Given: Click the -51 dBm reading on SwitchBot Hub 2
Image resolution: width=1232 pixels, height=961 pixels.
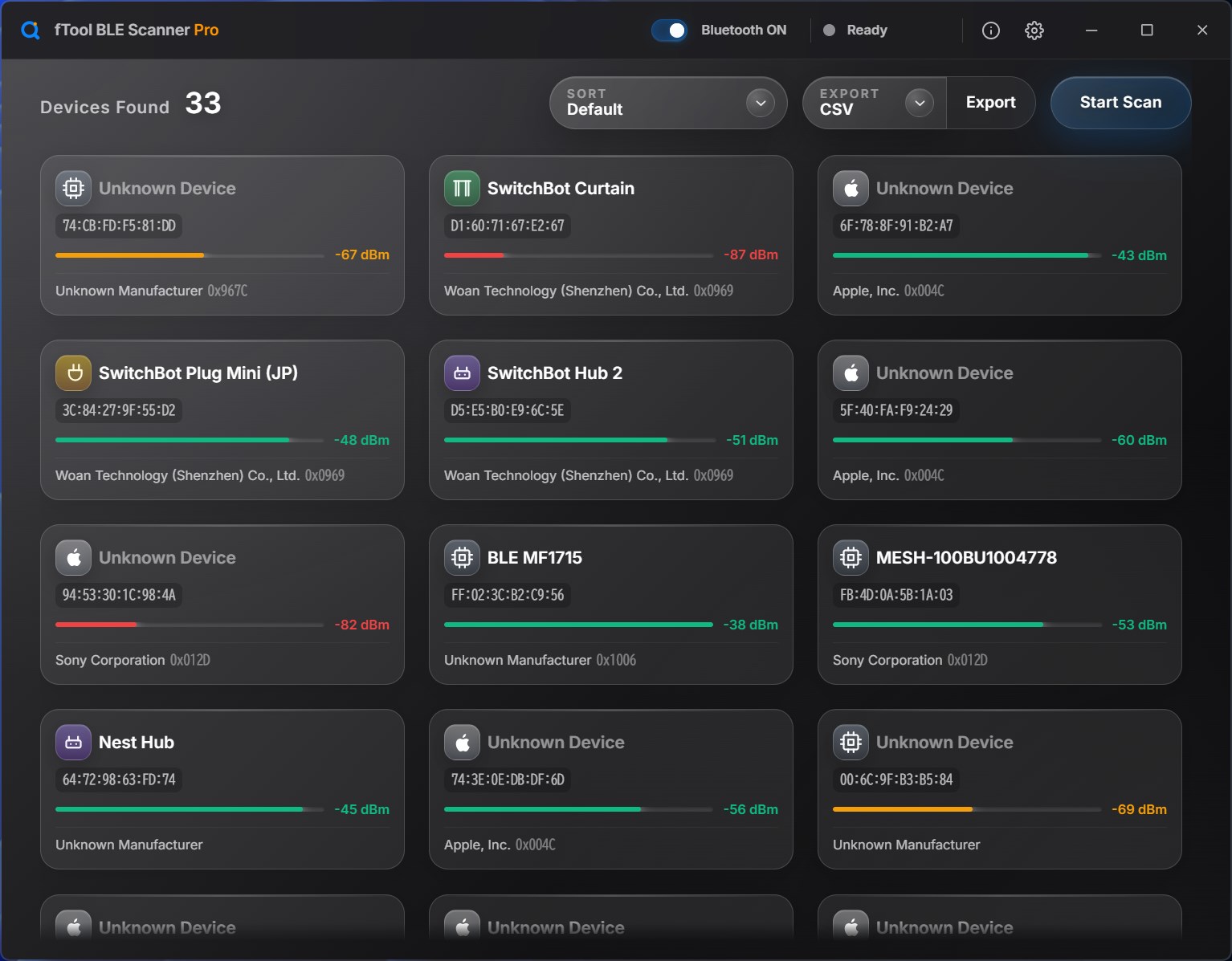Looking at the screenshot, I should coord(752,440).
